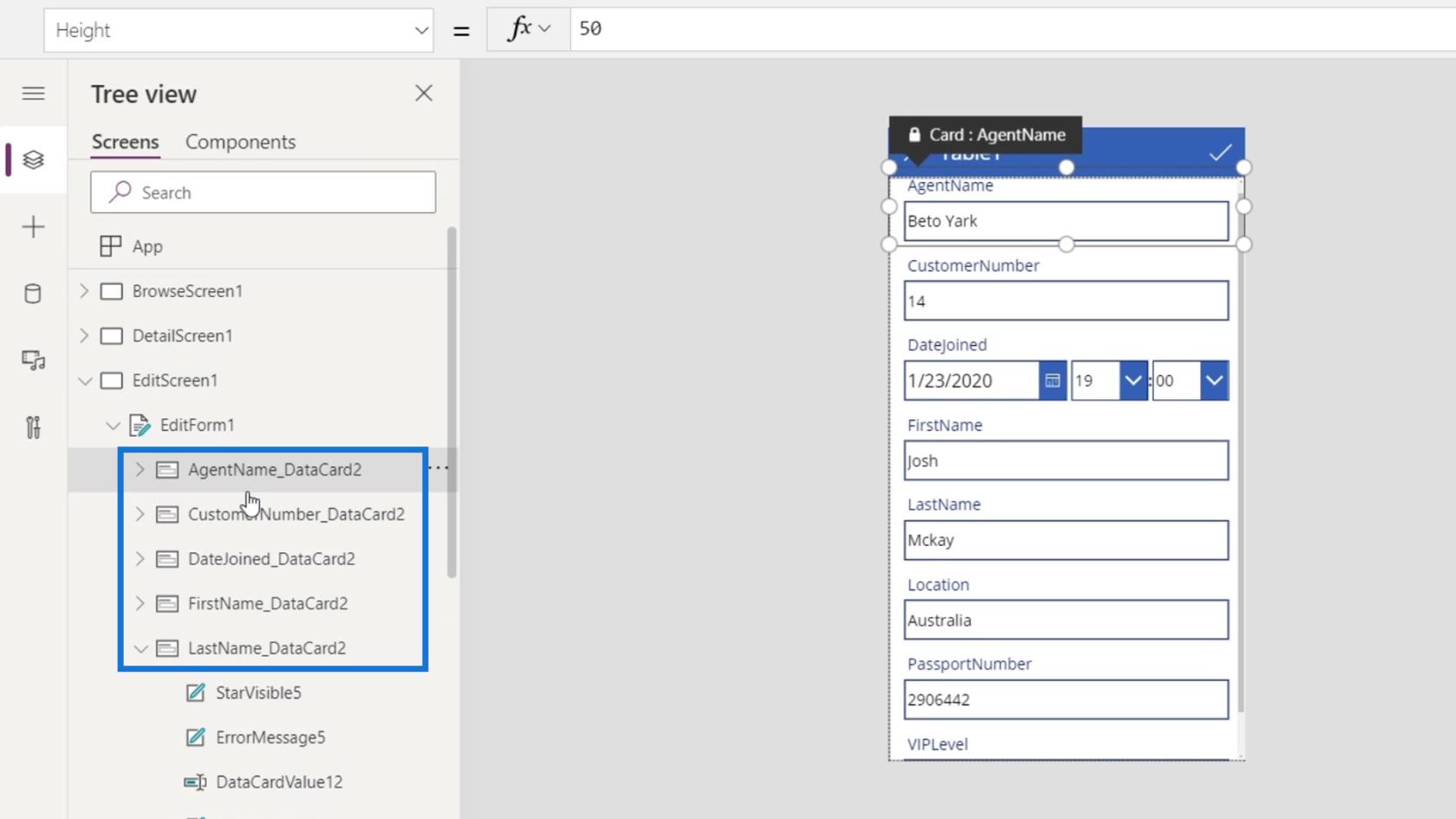Screen dimensions: 1456x819
Task: Click the DateJoined_DataCard2 card icon
Action: [x=167, y=559]
